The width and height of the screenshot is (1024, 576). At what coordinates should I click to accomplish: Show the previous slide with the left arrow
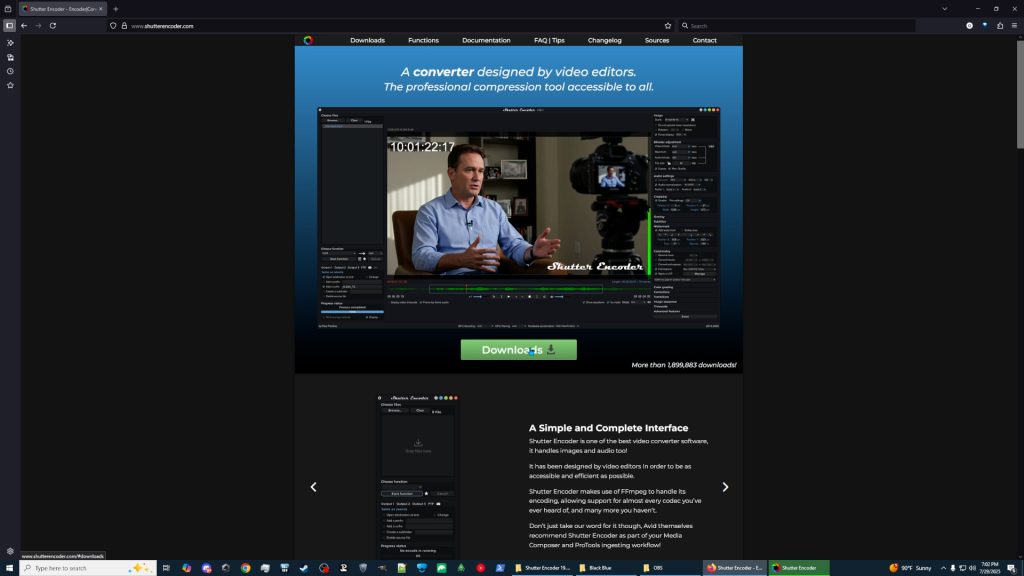tap(313, 487)
